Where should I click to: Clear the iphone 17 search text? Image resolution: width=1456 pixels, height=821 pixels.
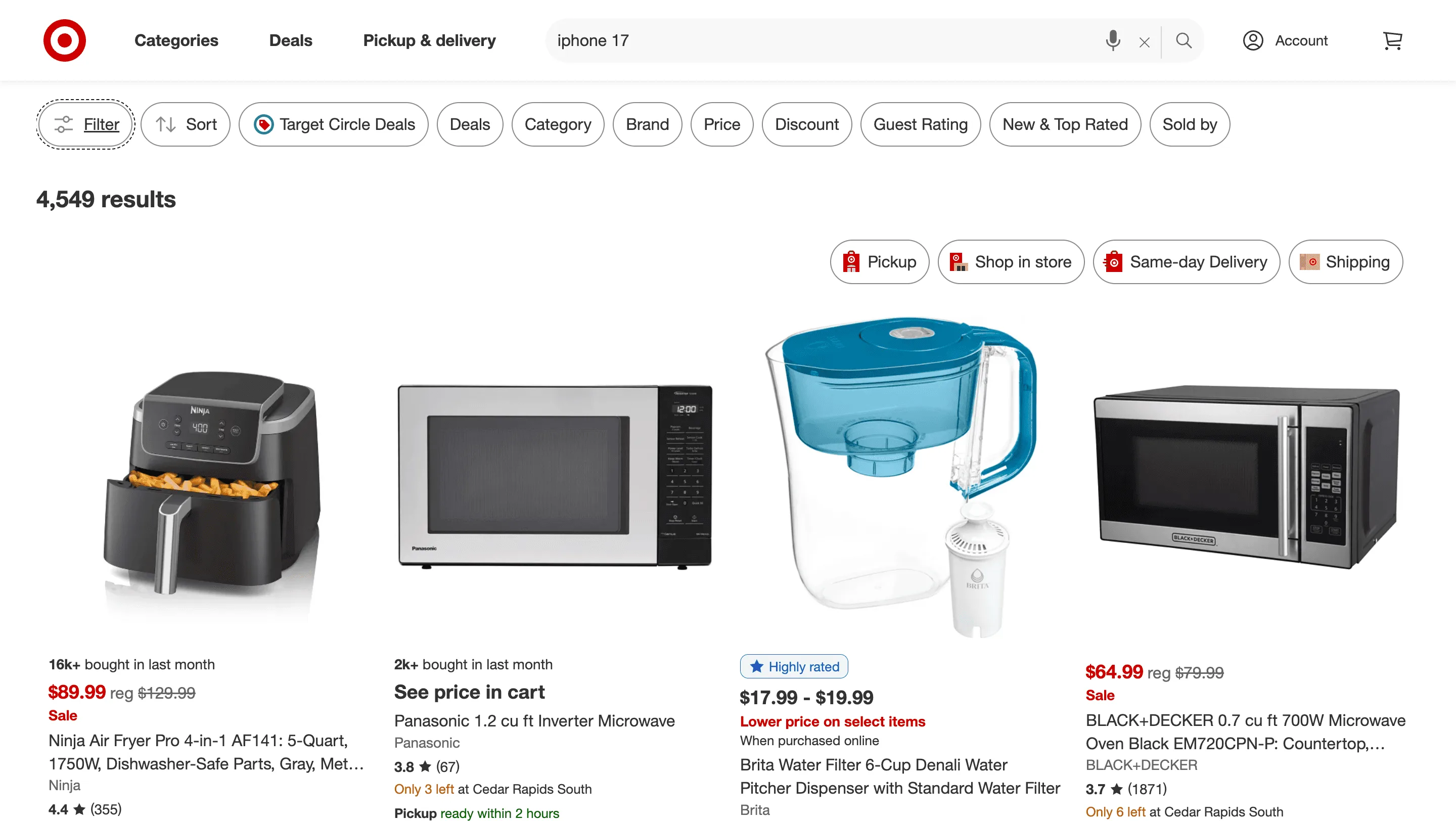coord(1145,41)
